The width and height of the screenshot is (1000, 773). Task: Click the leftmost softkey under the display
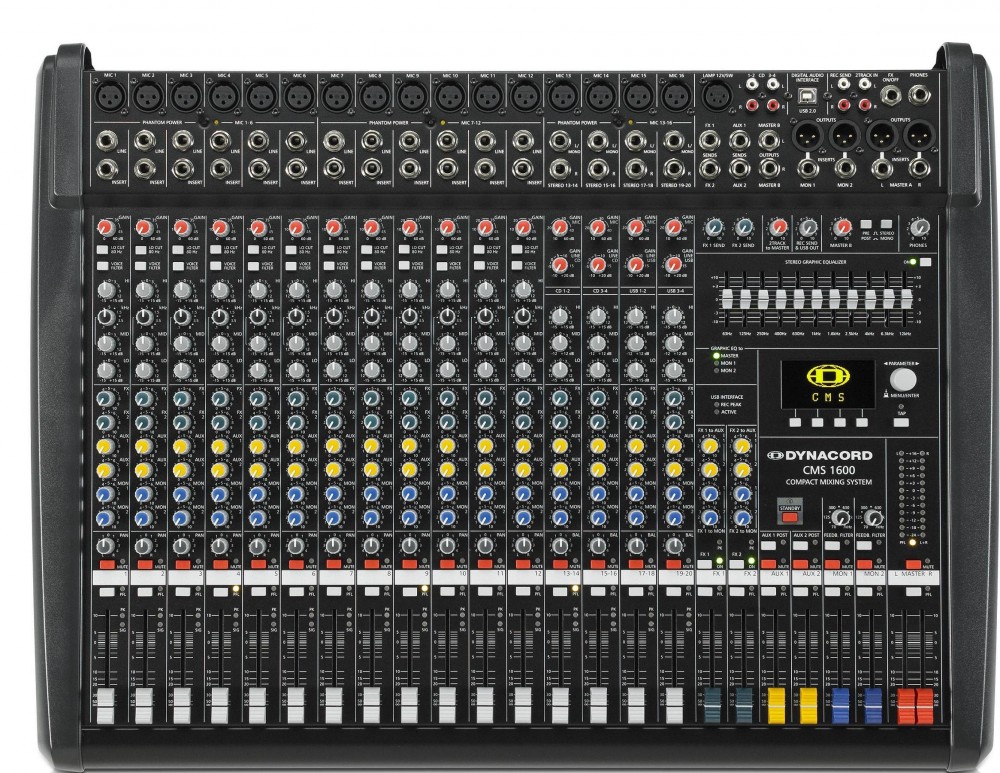pos(795,422)
